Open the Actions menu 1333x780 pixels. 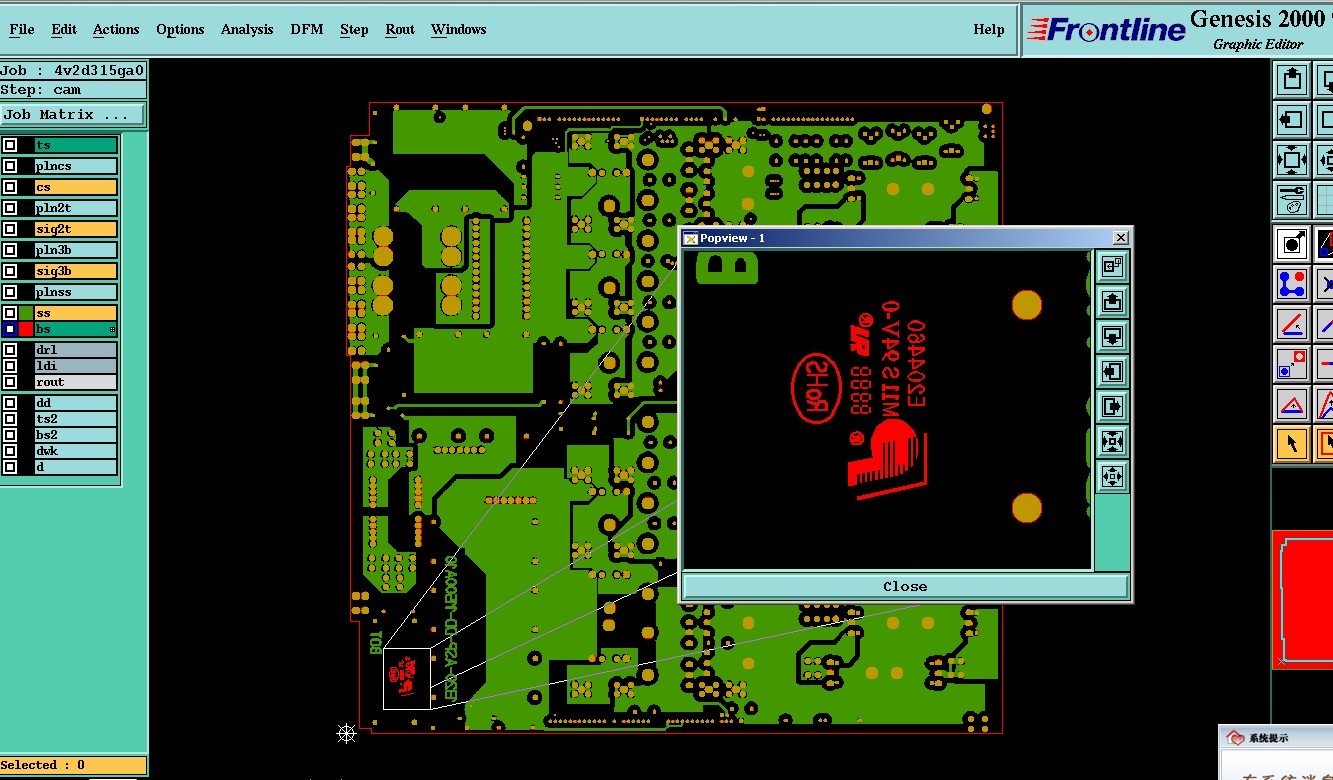(x=116, y=29)
